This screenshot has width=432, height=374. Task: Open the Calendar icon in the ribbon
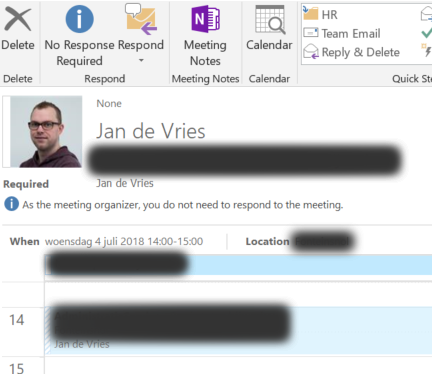(x=270, y=20)
